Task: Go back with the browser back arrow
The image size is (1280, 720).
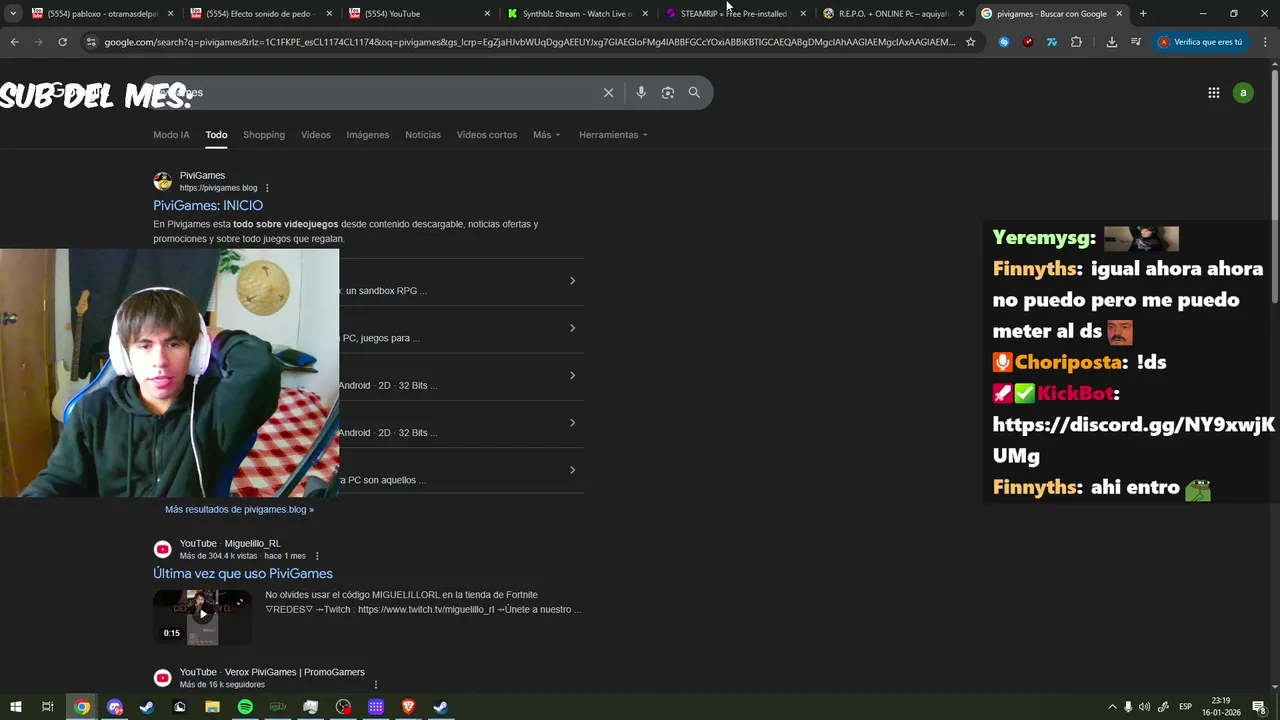Action: click(x=14, y=42)
